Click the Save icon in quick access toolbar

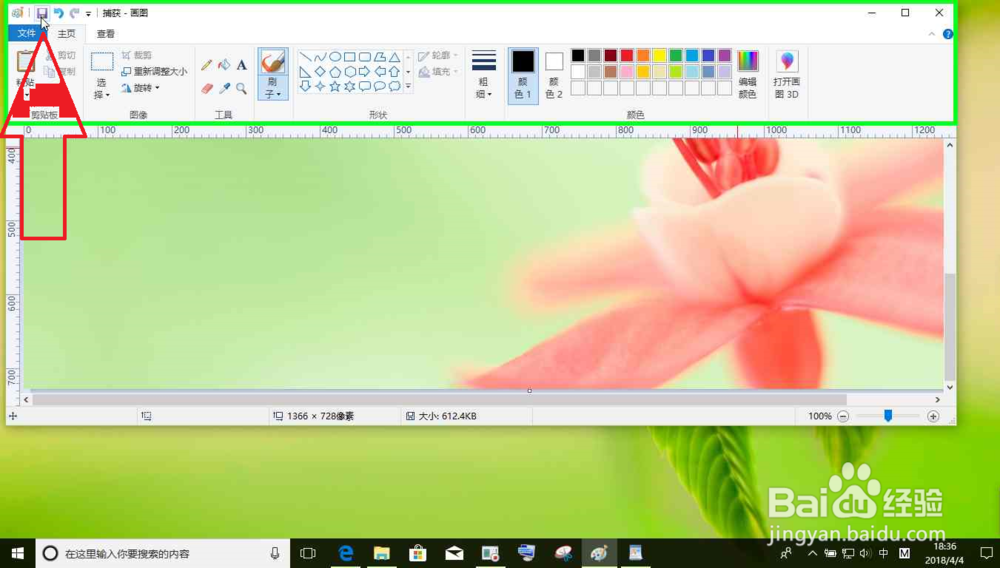pyautogui.click(x=42, y=13)
